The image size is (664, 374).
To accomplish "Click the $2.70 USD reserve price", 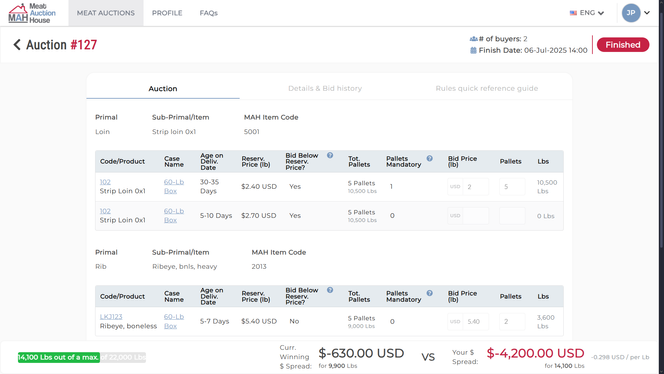I will click(x=259, y=216).
